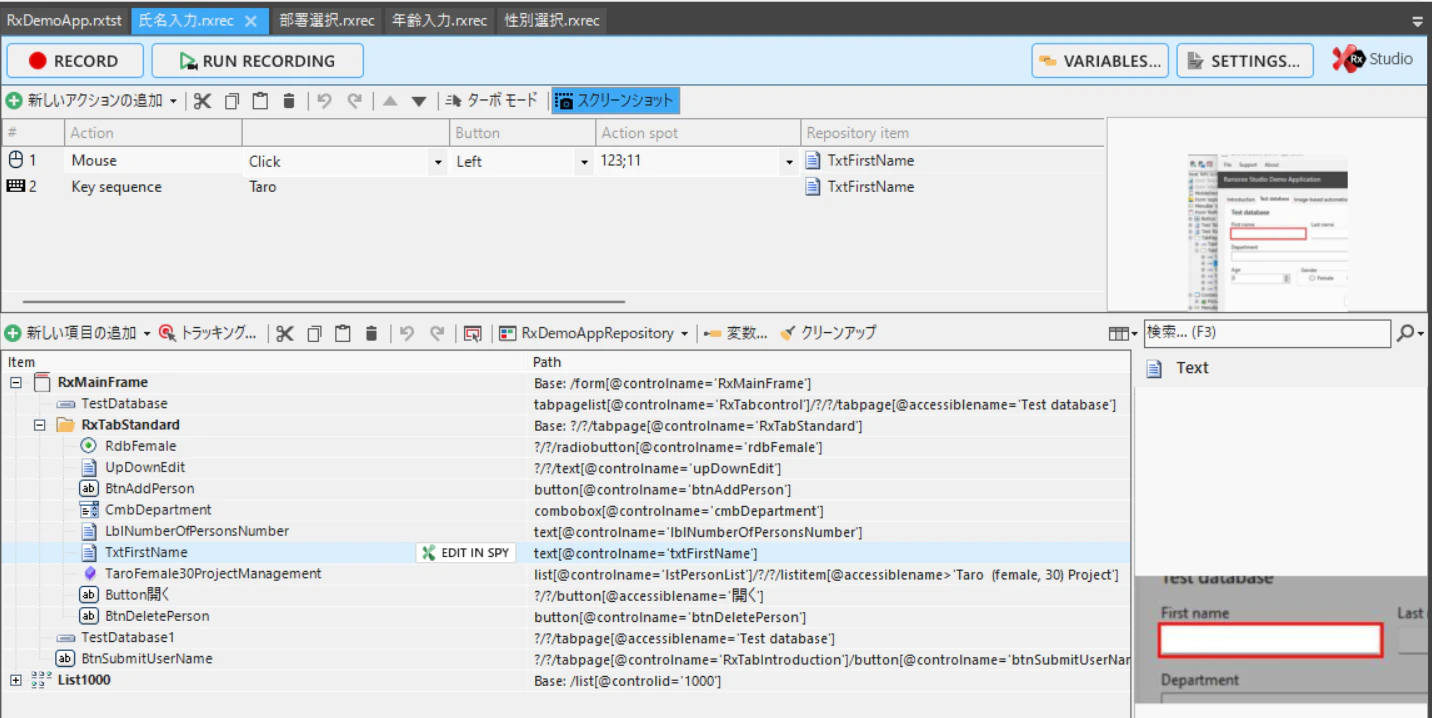Open the Left mouse button dropdown
1432x718 pixels.
tap(585, 161)
